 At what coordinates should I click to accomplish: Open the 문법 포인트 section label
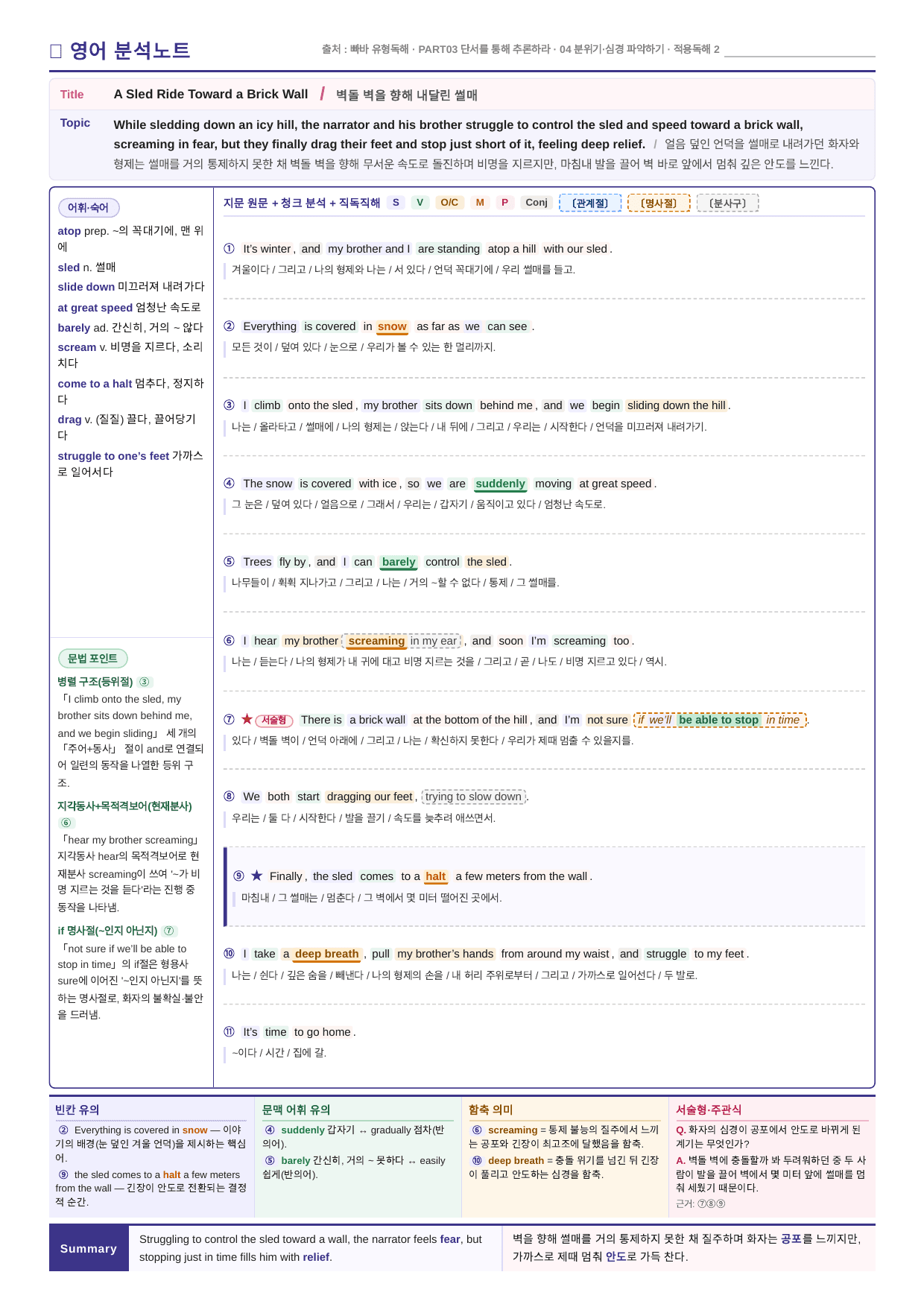(x=92, y=659)
